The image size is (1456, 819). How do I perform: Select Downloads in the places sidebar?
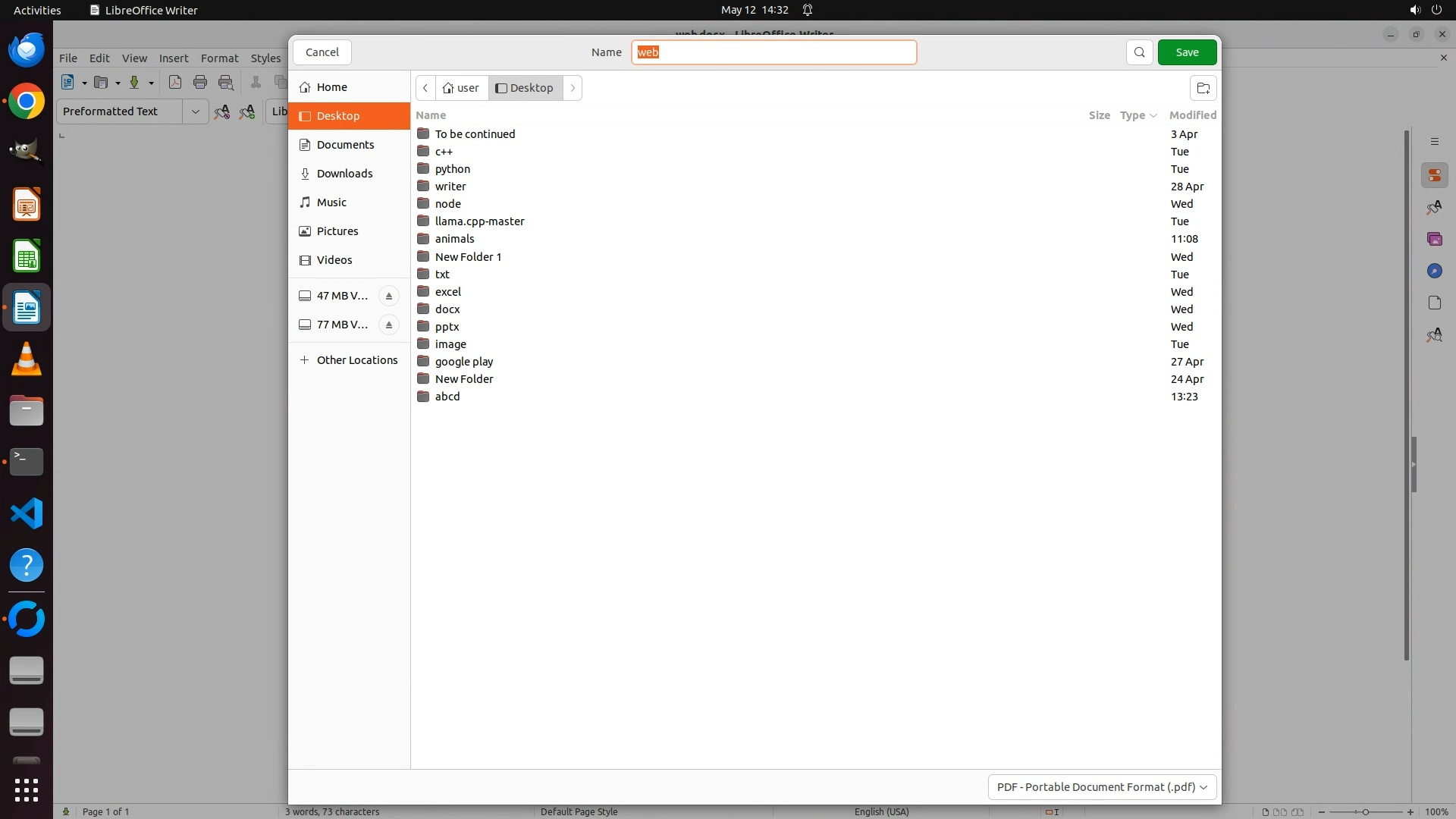tap(344, 174)
